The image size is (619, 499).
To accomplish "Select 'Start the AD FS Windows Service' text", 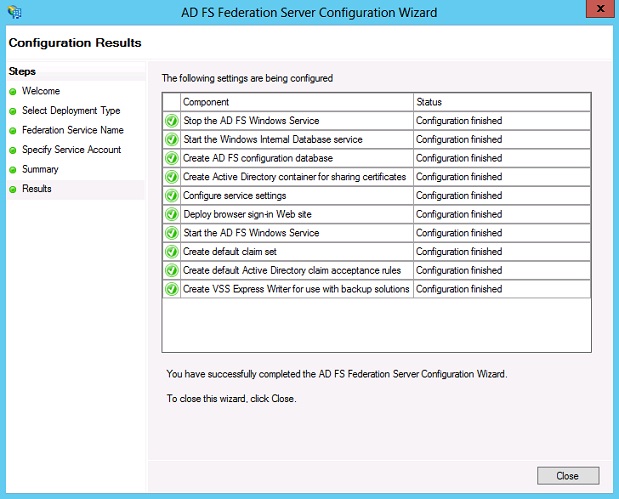I will pyautogui.click(x=251, y=233).
